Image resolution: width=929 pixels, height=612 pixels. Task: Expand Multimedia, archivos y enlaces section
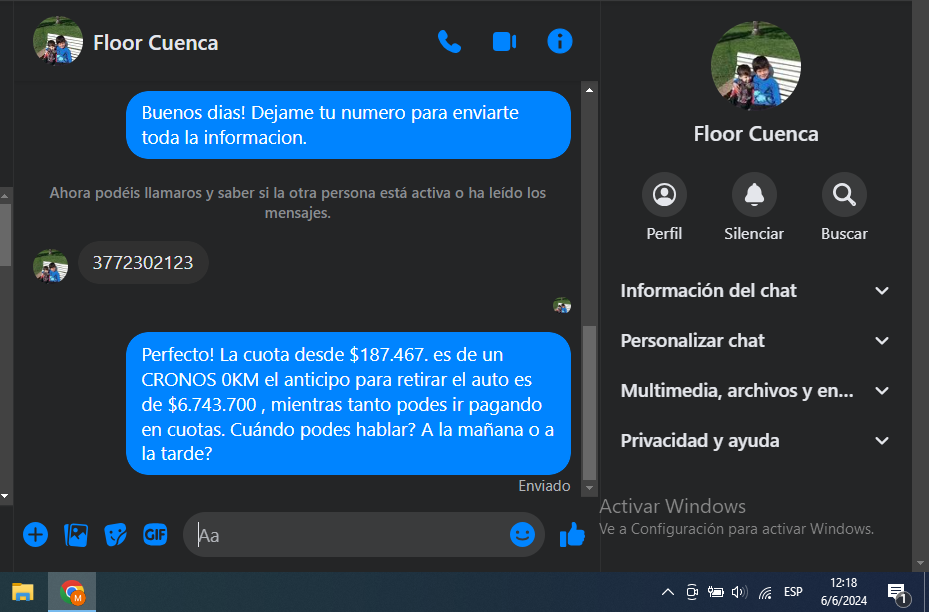(x=755, y=391)
